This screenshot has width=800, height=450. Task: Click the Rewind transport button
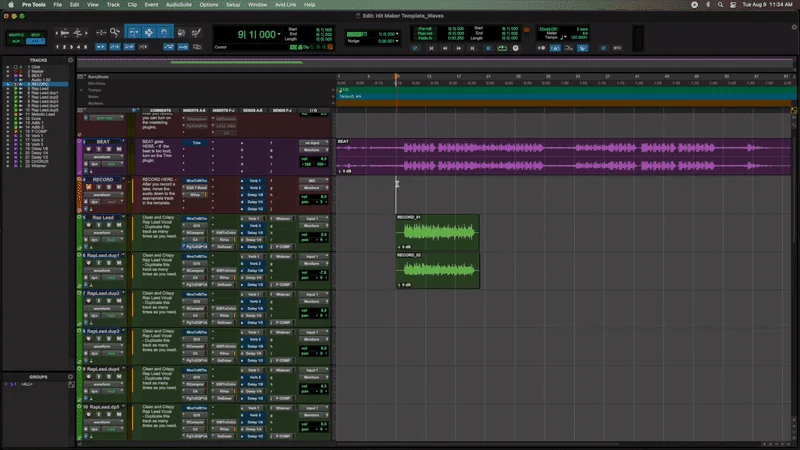(x=444, y=47)
